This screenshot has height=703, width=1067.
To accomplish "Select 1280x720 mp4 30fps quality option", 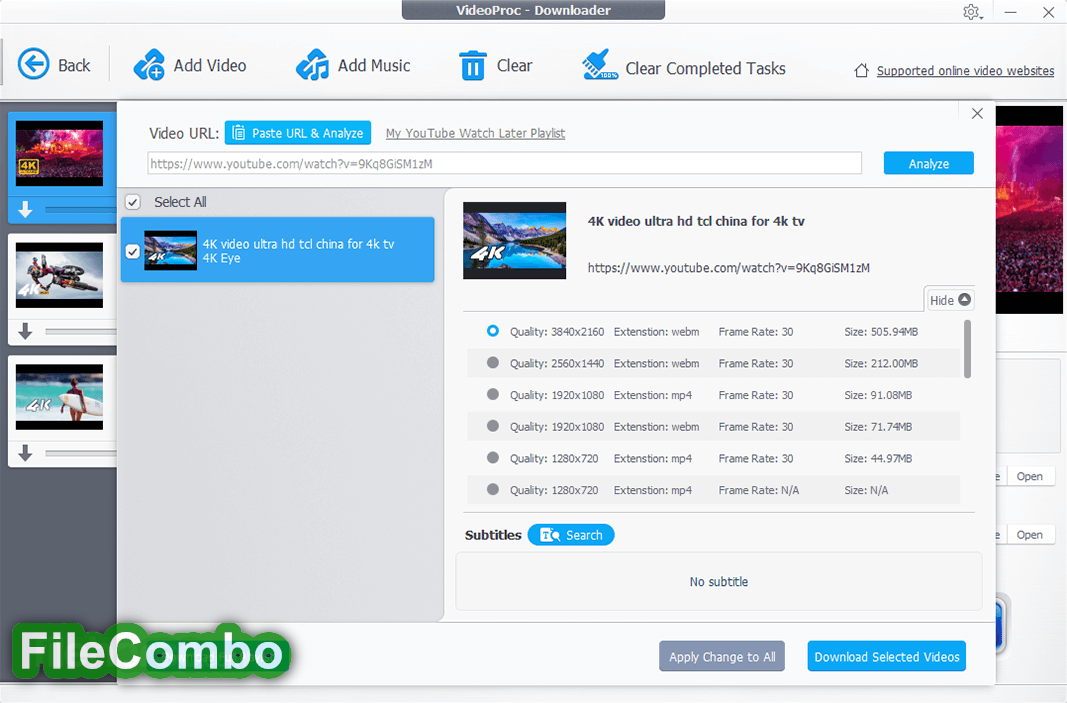I will click(x=493, y=458).
